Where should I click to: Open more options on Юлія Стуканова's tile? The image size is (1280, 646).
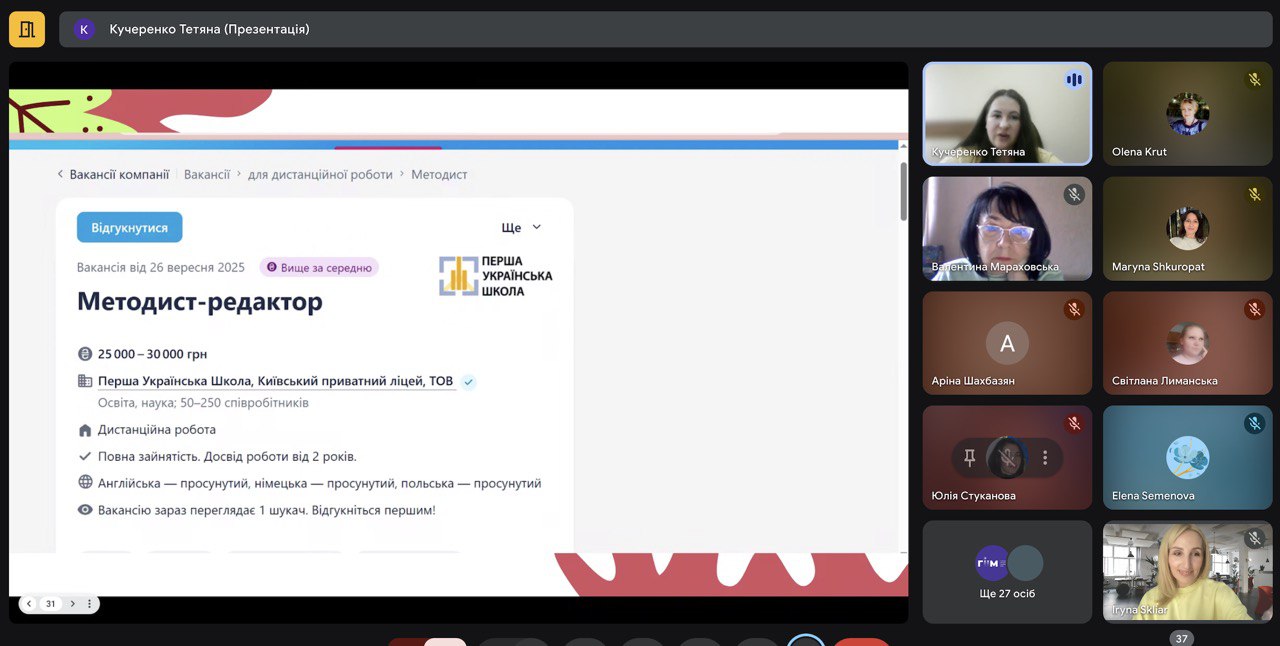click(x=1045, y=458)
